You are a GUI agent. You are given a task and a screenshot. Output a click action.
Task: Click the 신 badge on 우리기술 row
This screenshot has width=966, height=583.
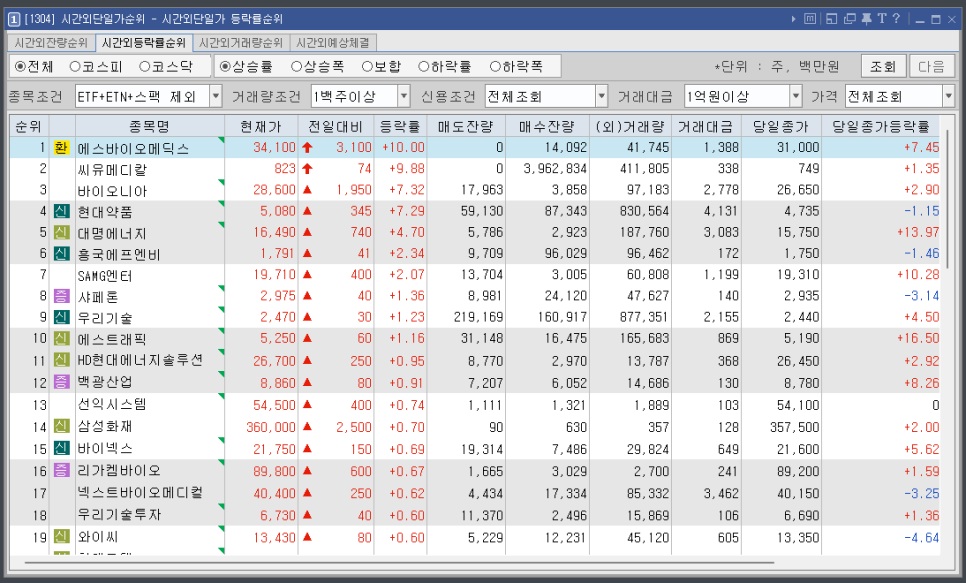coord(61,317)
